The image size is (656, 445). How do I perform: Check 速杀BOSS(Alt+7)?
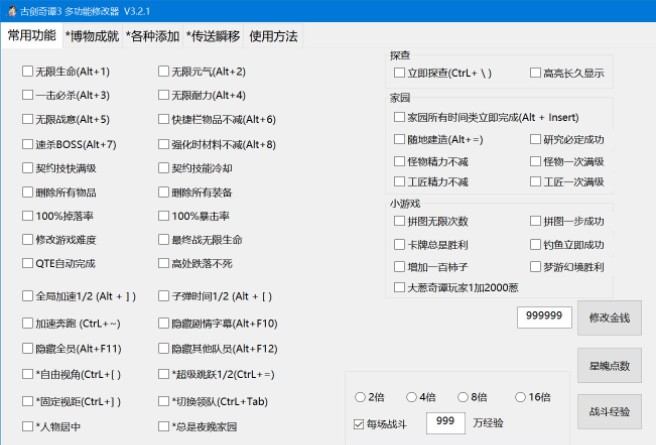(28, 144)
